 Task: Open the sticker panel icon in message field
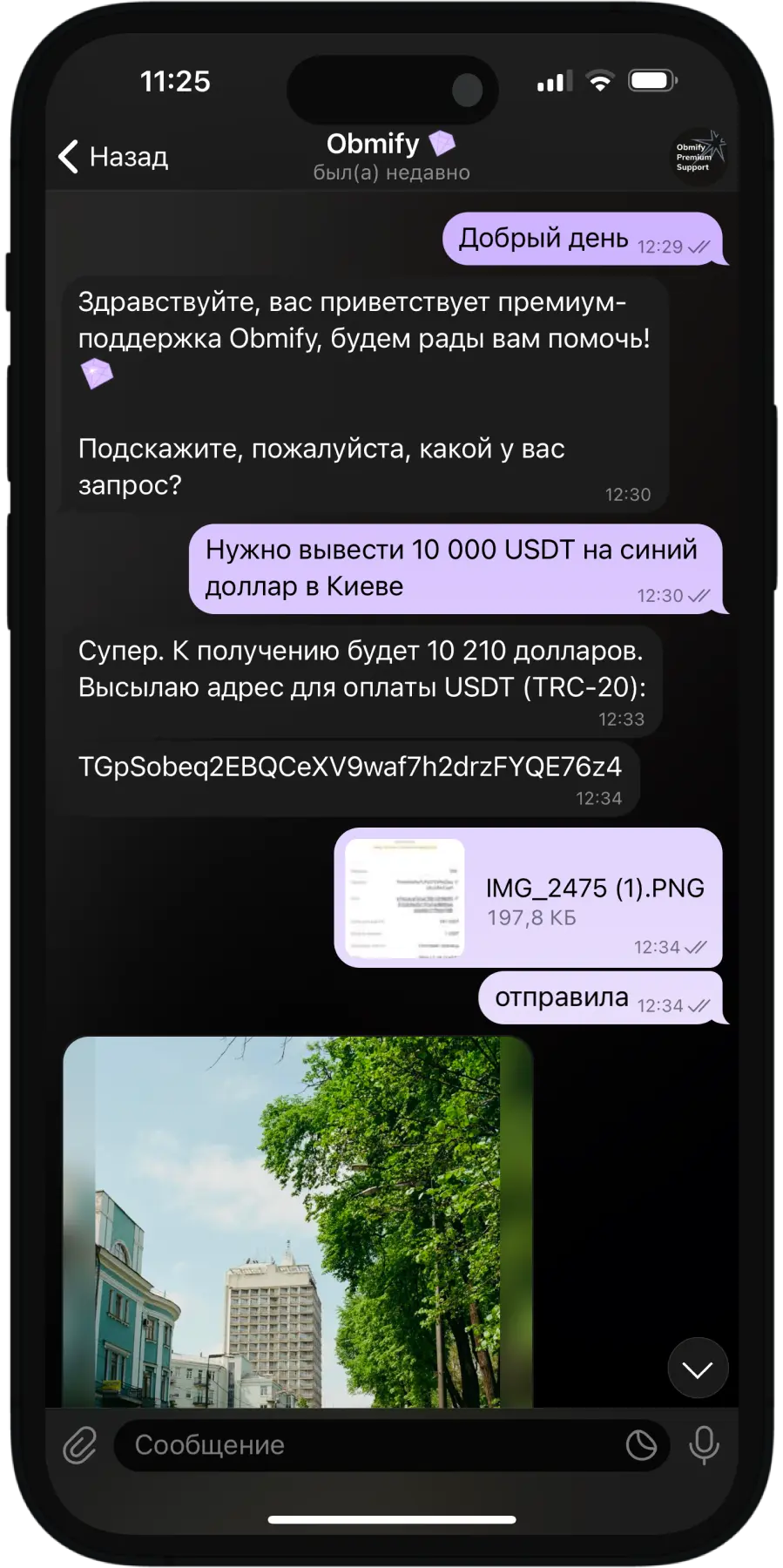[x=641, y=1445]
